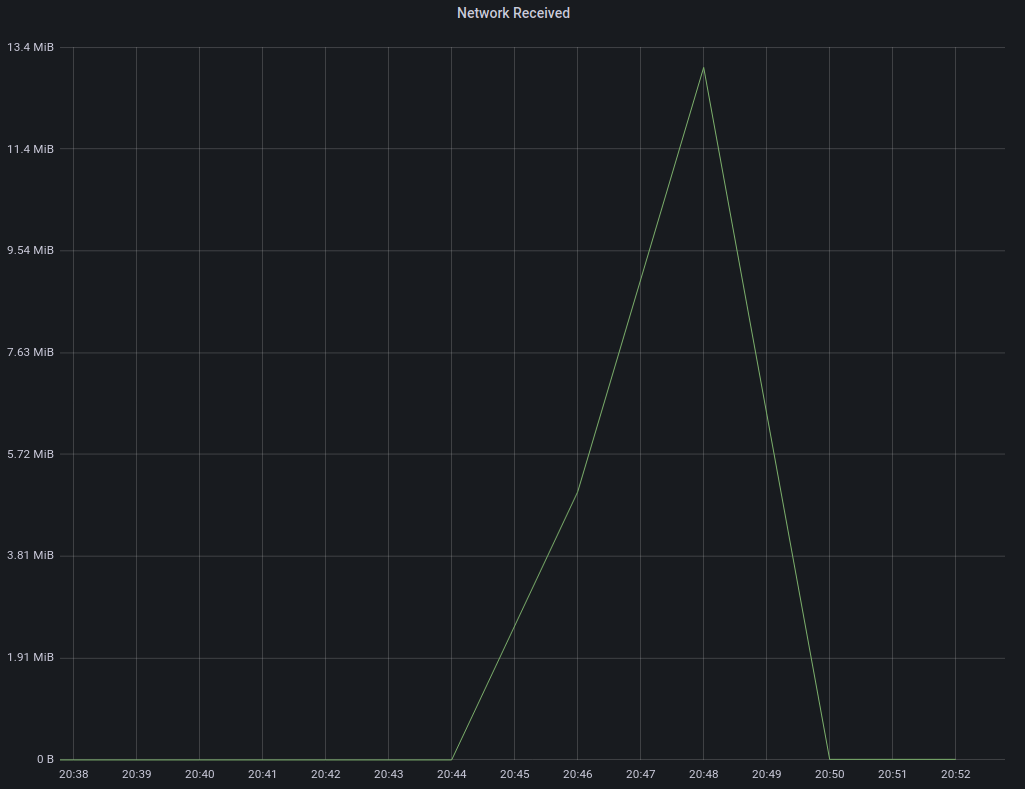Click the 20:44 time axis label
Screen dimensions: 1025x789
(452, 775)
